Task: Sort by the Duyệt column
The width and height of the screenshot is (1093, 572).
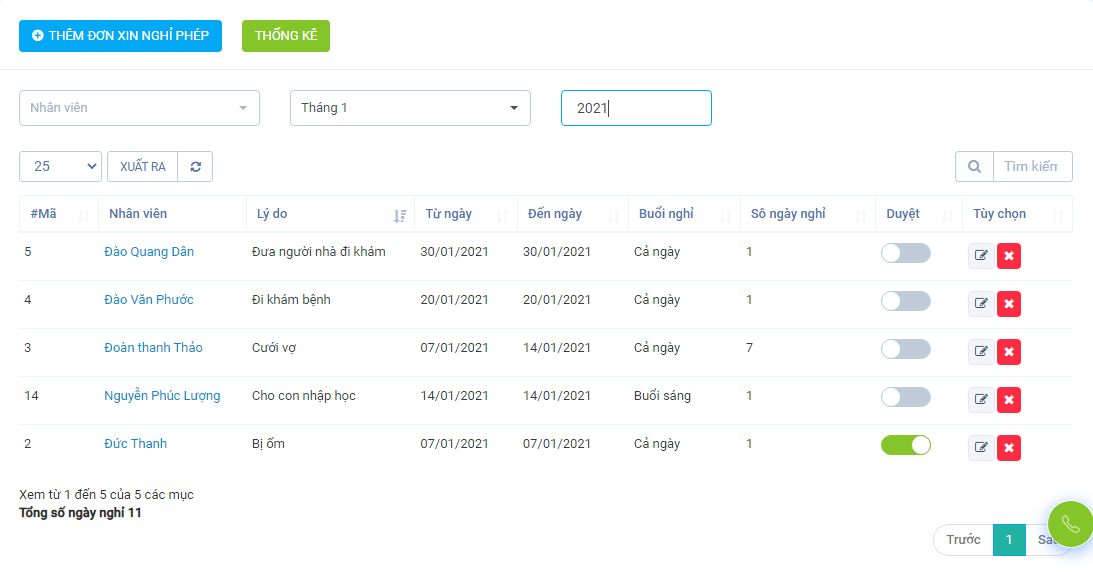Action: click(x=919, y=214)
